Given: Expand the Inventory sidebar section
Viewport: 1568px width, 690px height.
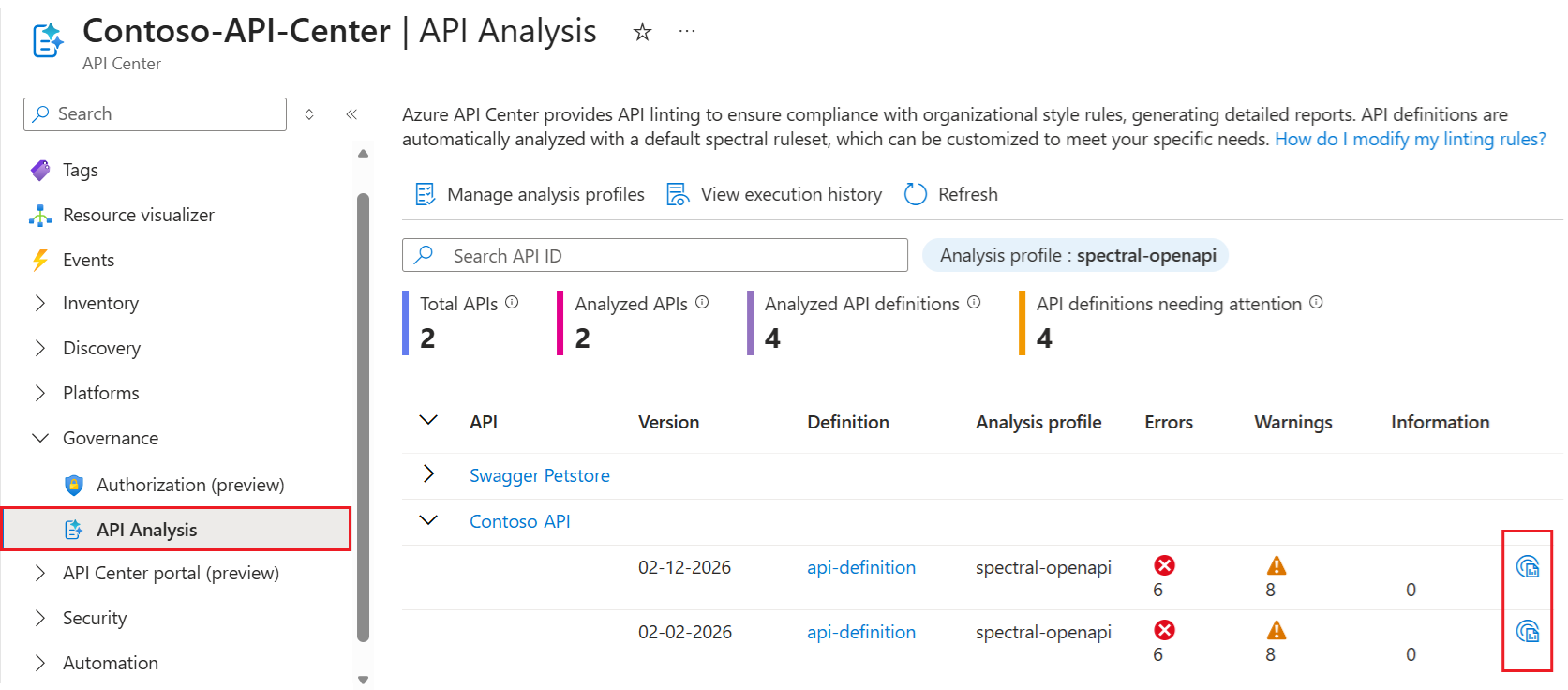Looking at the screenshot, I should point(40,303).
